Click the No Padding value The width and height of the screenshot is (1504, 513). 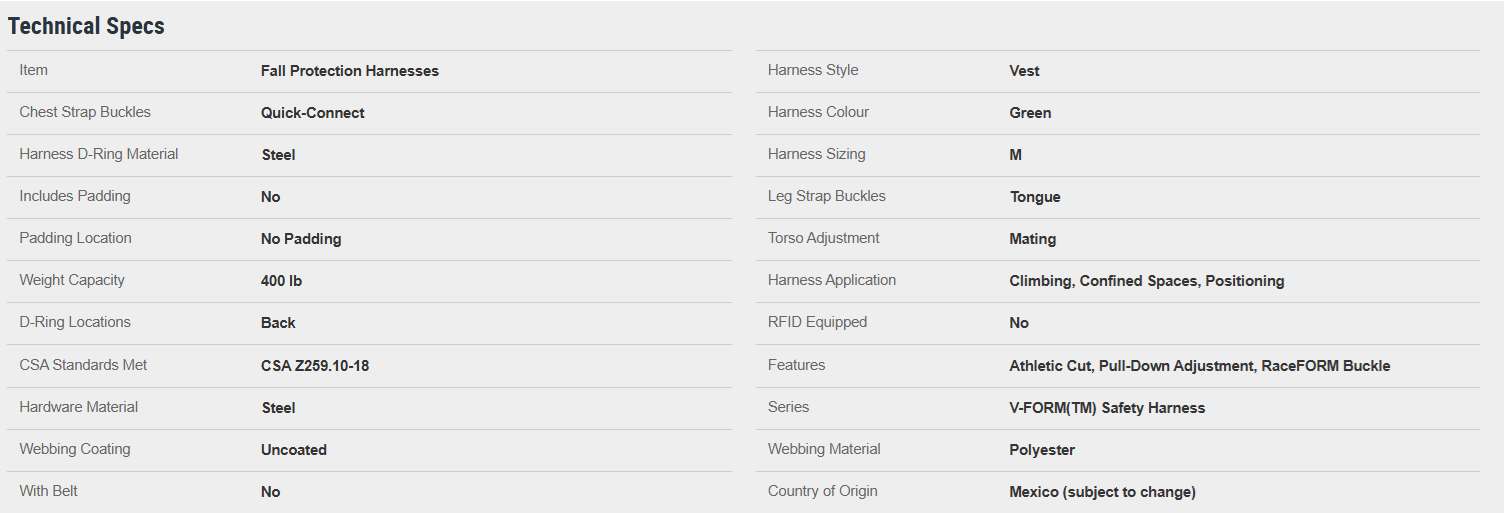pyautogui.click(x=301, y=239)
